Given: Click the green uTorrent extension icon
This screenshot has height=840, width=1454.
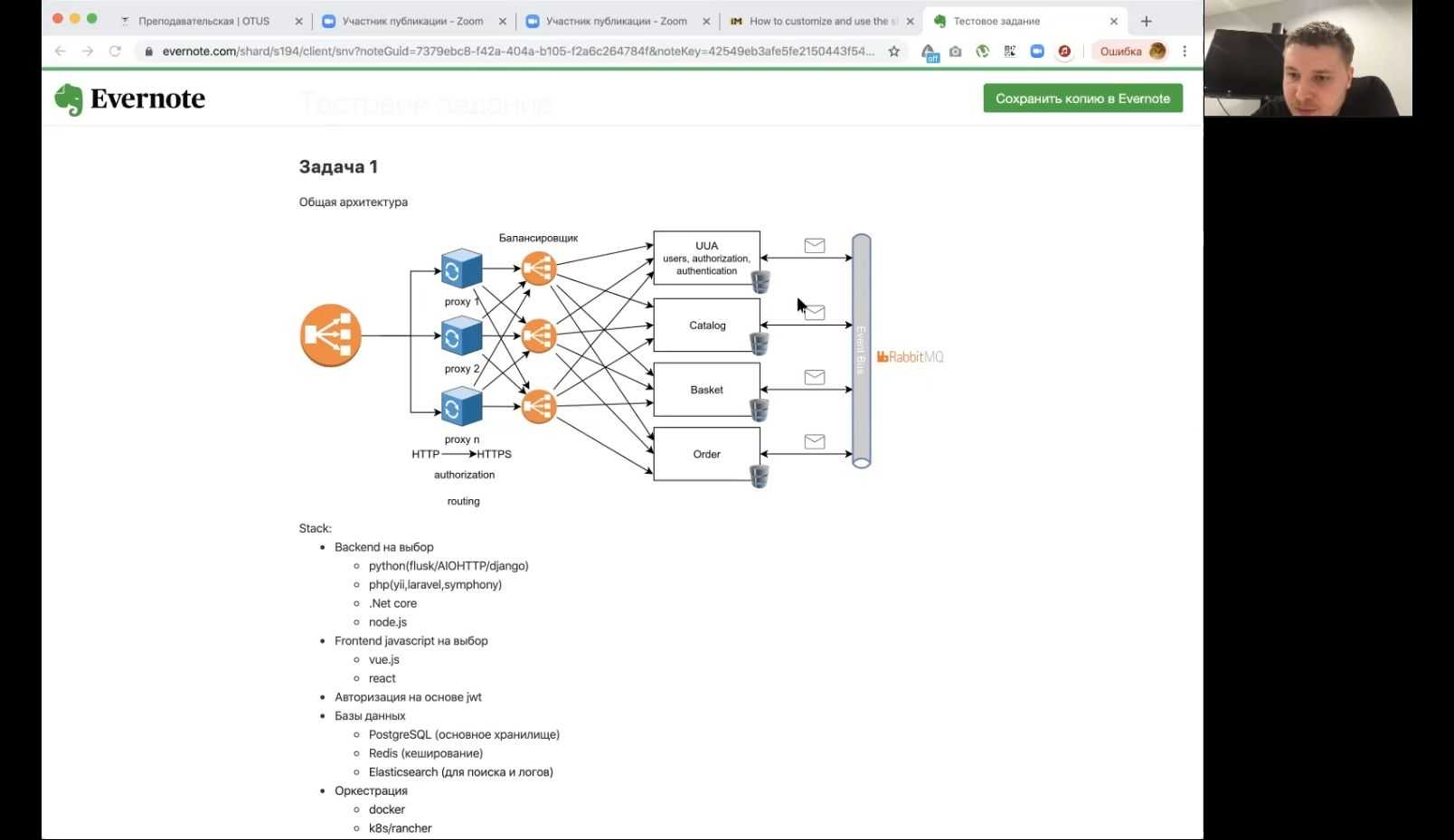Looking at the screenshot, I should point(983,52).
